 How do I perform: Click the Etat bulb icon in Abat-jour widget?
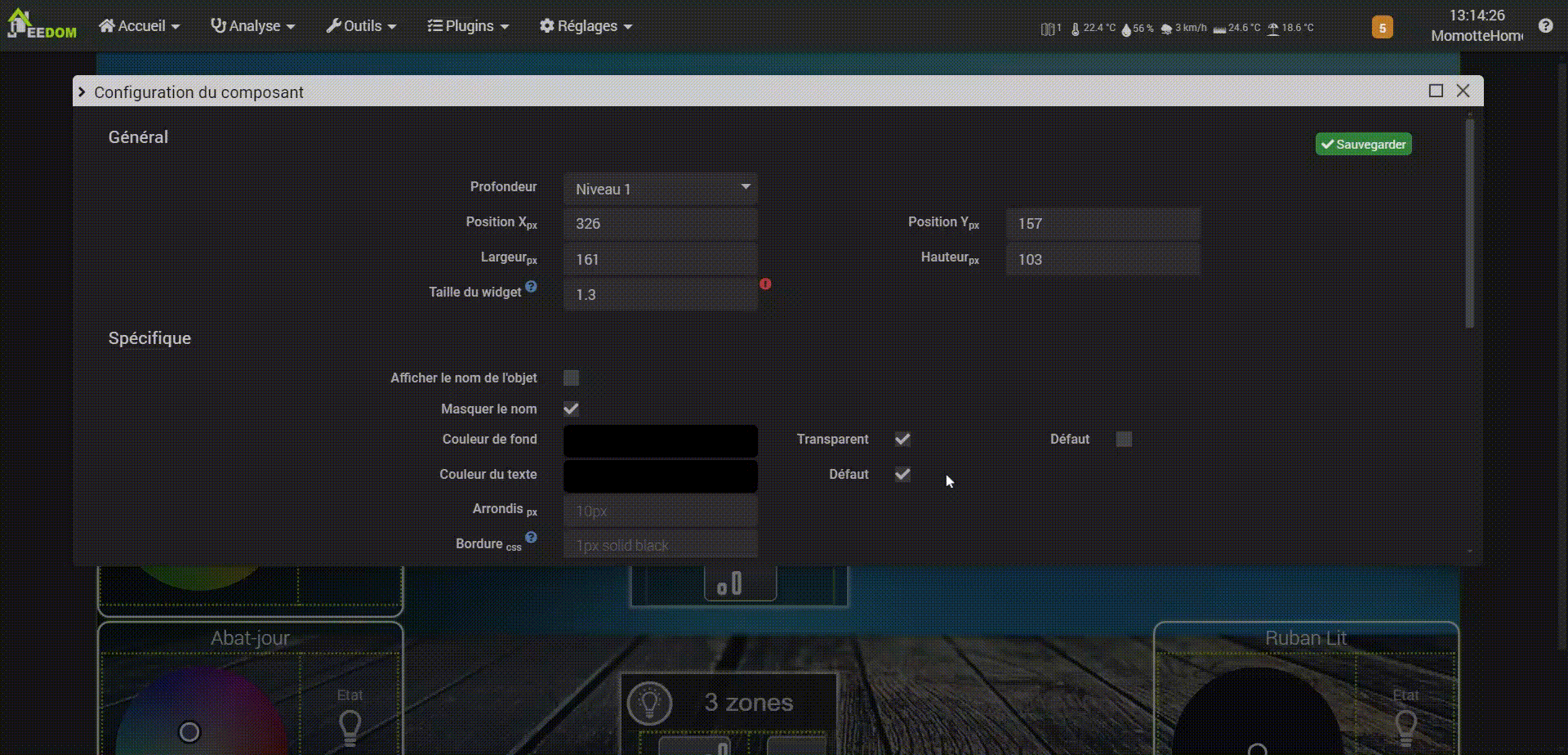350,726
